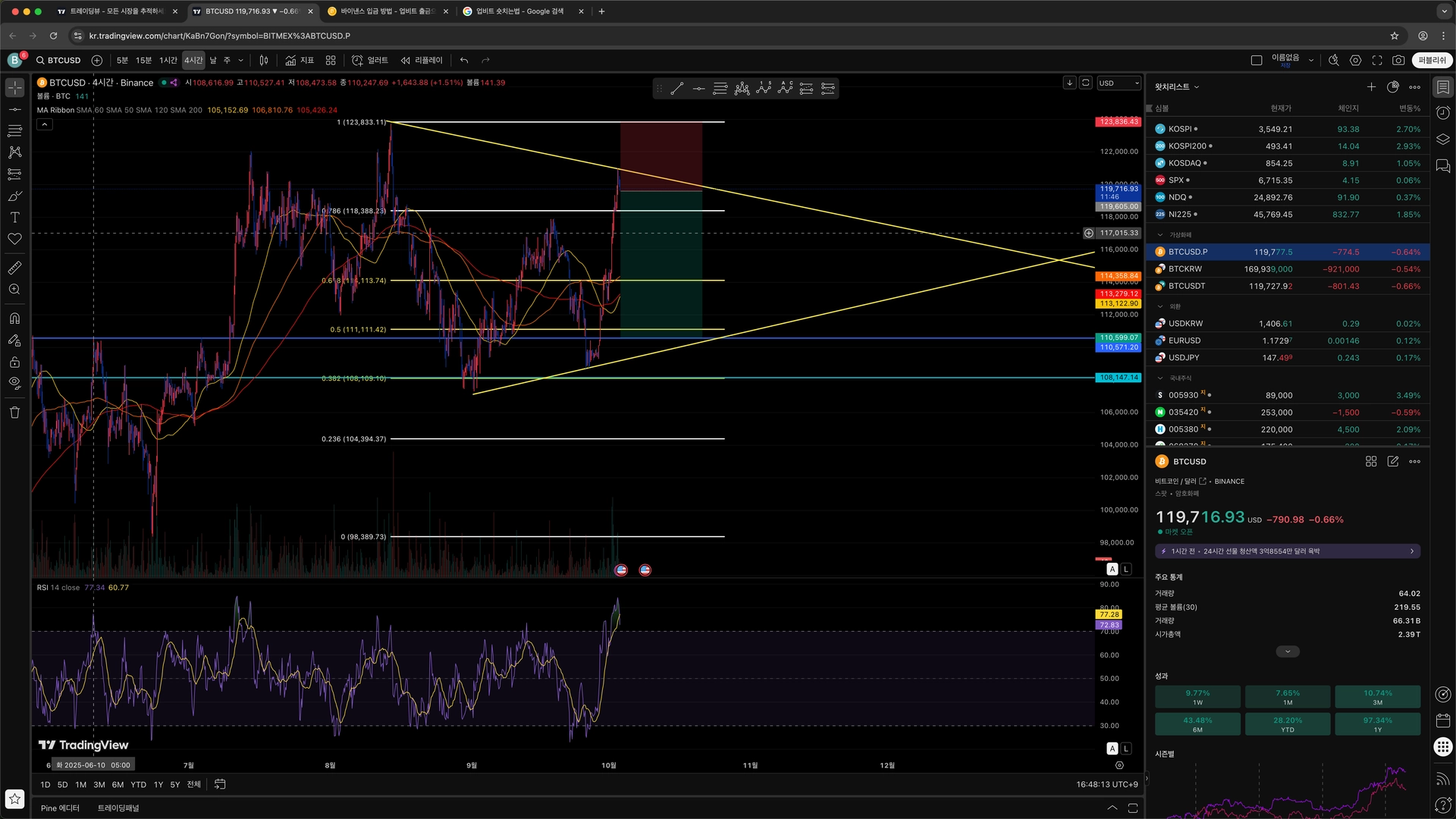Screen dimensions: 1456x819
Task: Click the trash can remove-drawings icon
Action: [x=14, y=413]
